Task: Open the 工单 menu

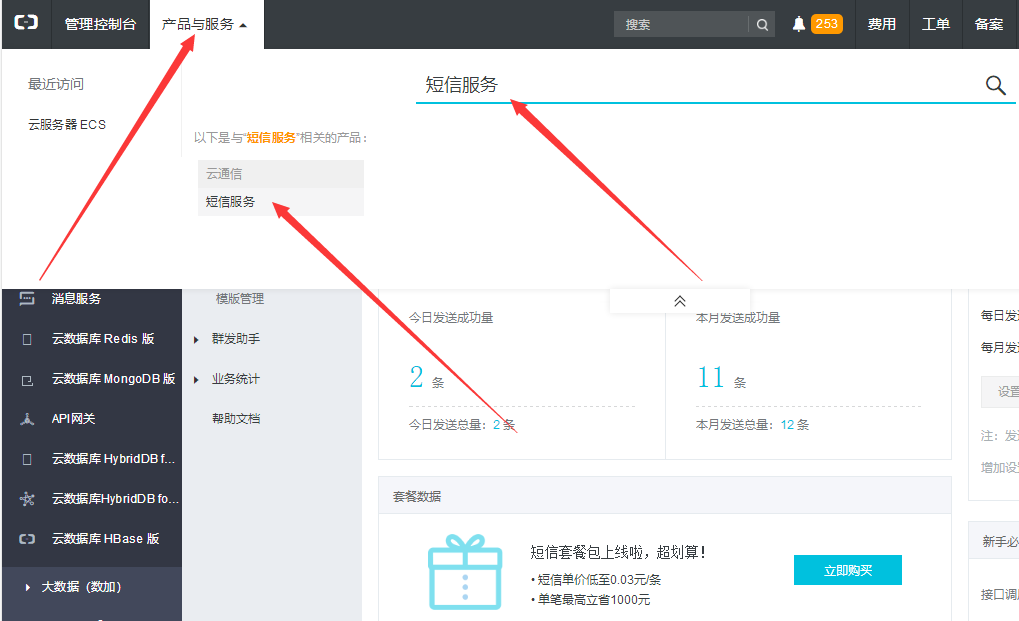Action: (935, 25)
